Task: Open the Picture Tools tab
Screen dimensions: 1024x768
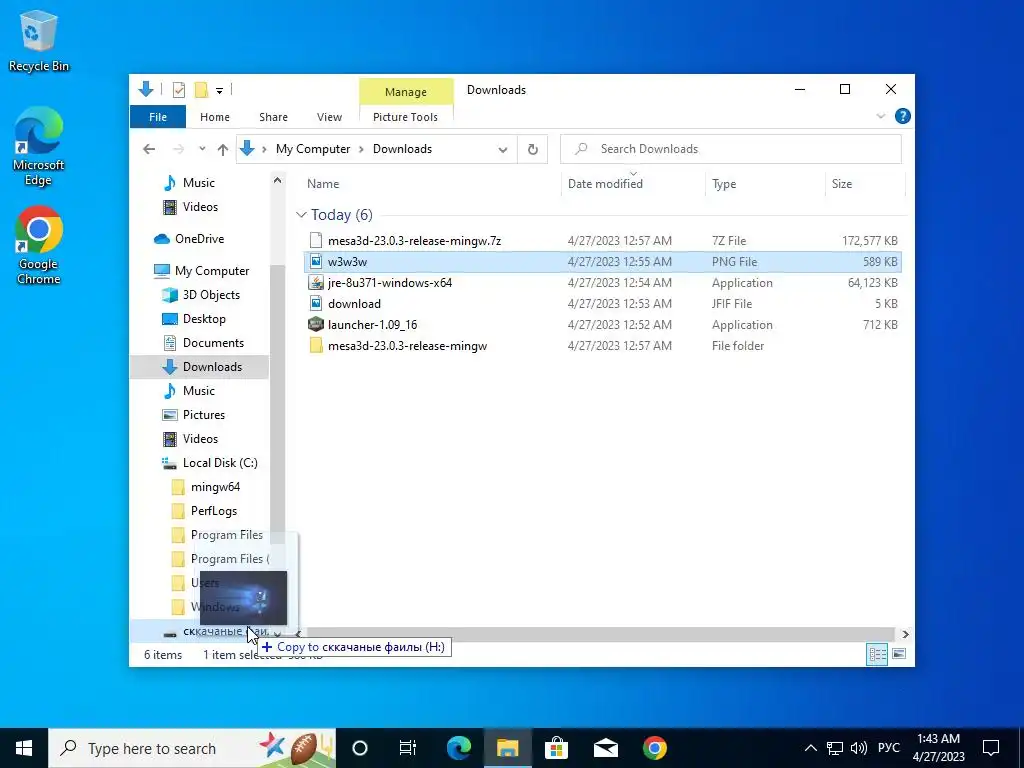Action: (405, 117)
